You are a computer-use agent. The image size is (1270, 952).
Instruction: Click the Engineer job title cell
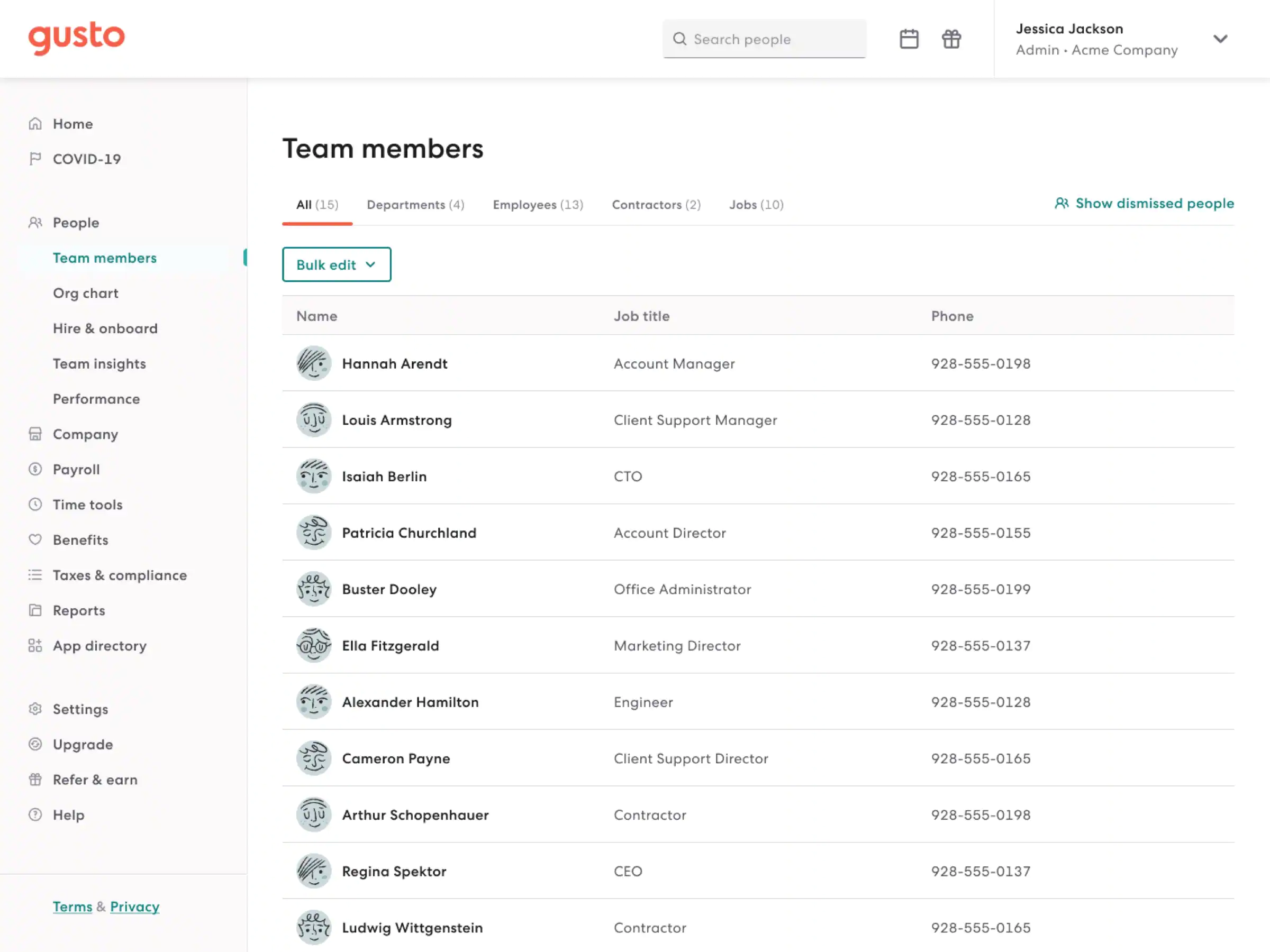tap(643, 702)
